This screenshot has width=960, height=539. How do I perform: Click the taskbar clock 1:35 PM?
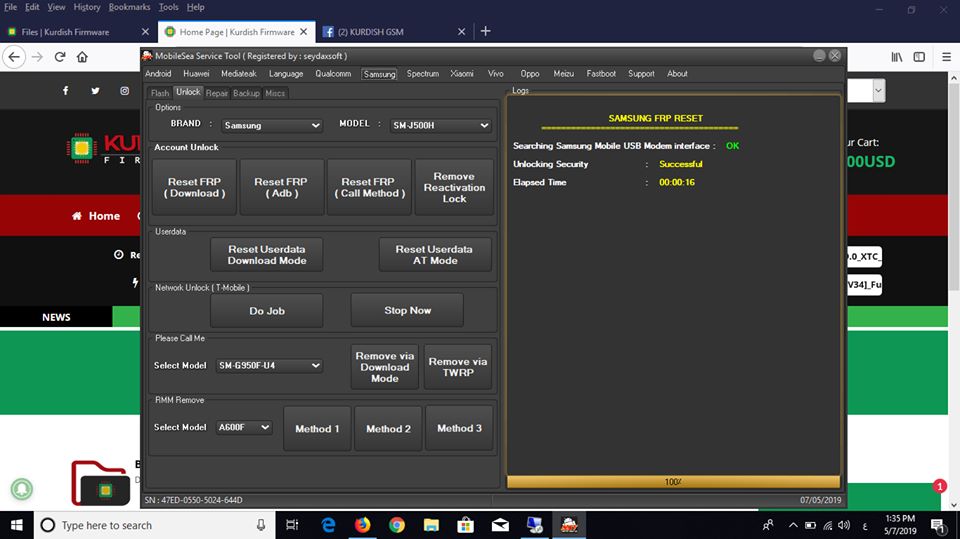click(x=900, y=525)
